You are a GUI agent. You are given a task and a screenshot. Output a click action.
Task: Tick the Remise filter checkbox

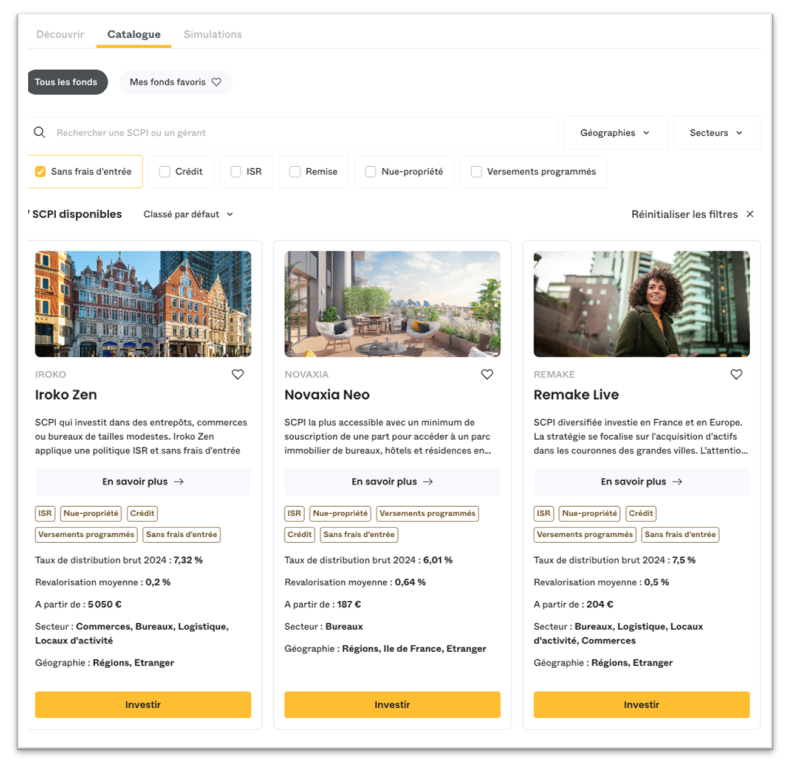295,172
